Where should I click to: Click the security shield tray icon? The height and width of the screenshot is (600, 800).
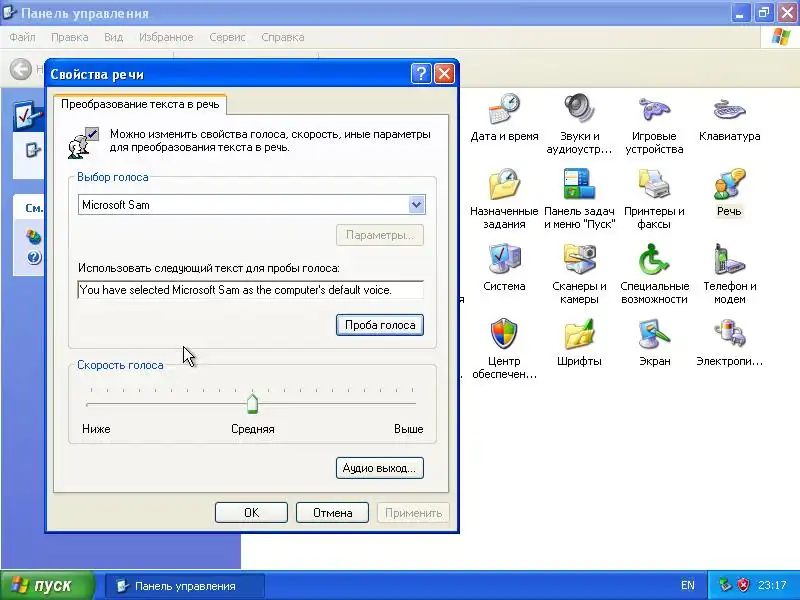pos(743,585)
